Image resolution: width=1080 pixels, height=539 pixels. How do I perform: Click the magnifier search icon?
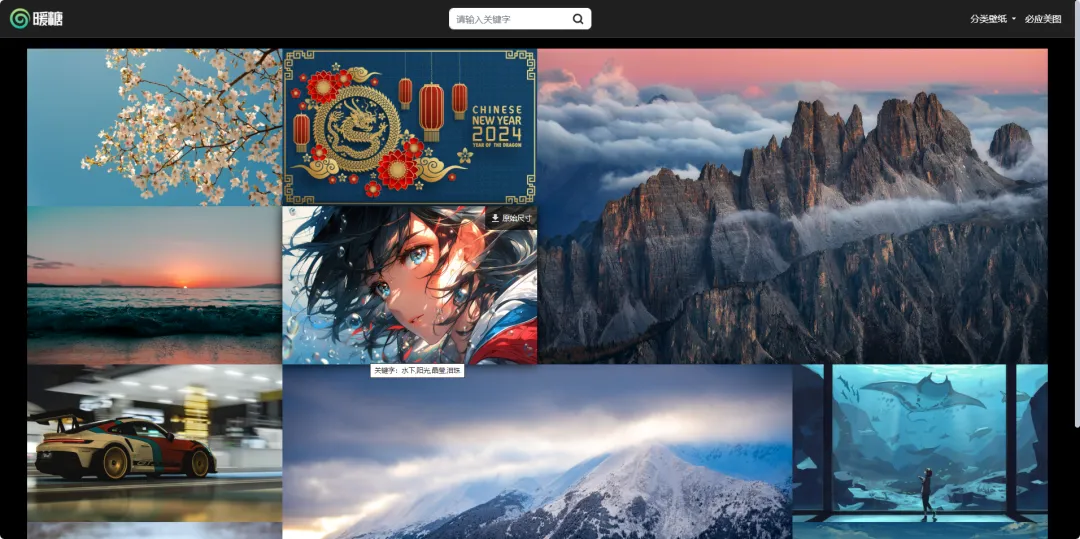pyautogui.click(x=578, y=19)
